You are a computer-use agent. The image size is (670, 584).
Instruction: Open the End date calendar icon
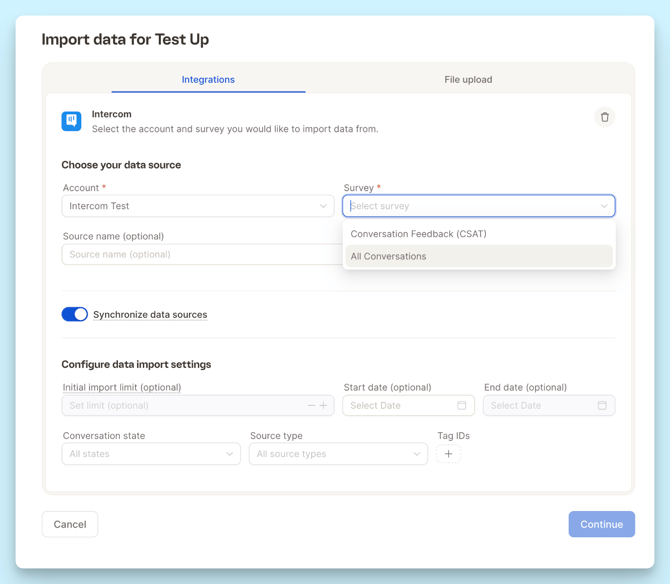pos(602,406)
